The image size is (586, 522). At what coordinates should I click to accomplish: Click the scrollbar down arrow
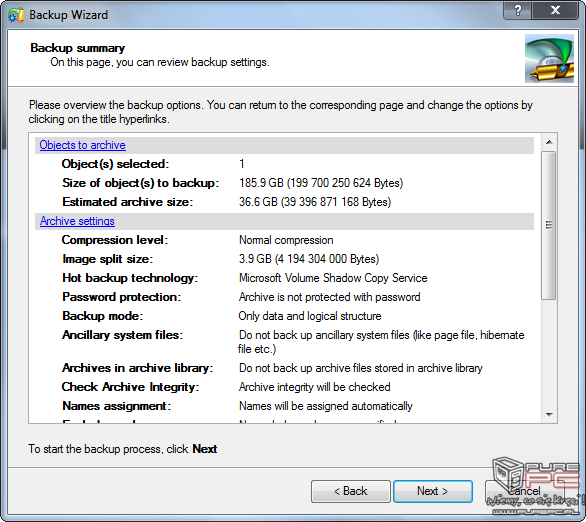point(549,414)
